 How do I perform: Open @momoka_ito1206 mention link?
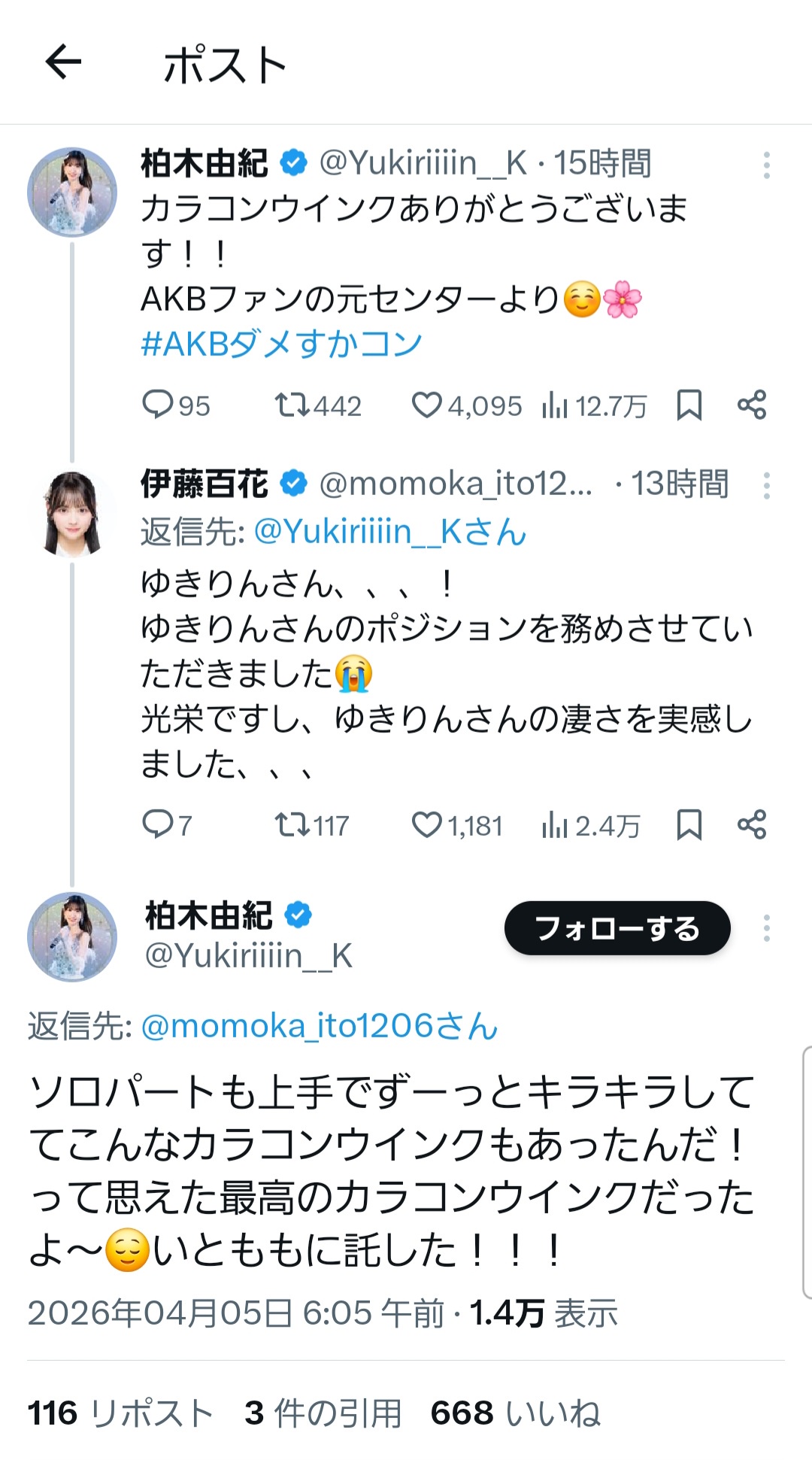[x=319, y=1026]
